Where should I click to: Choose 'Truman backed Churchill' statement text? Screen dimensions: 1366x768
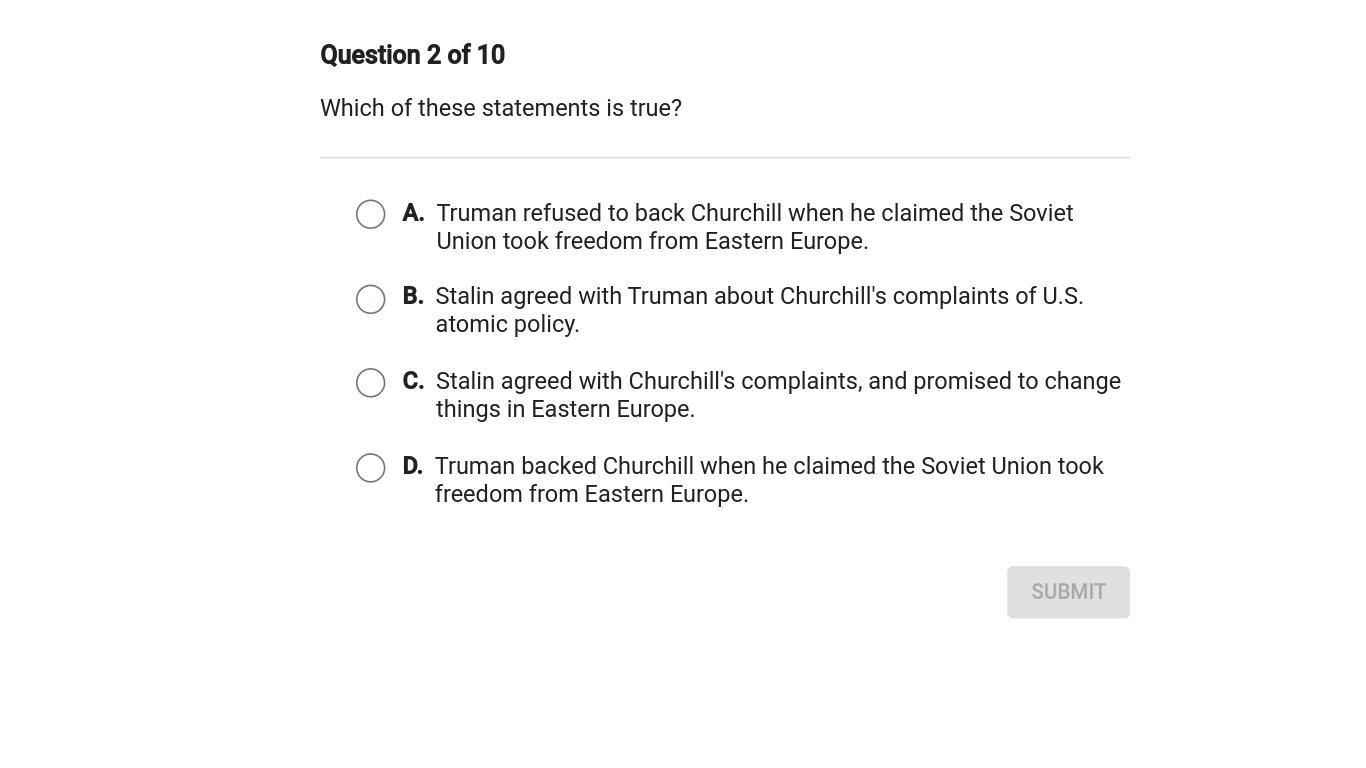tap(769, 466)
